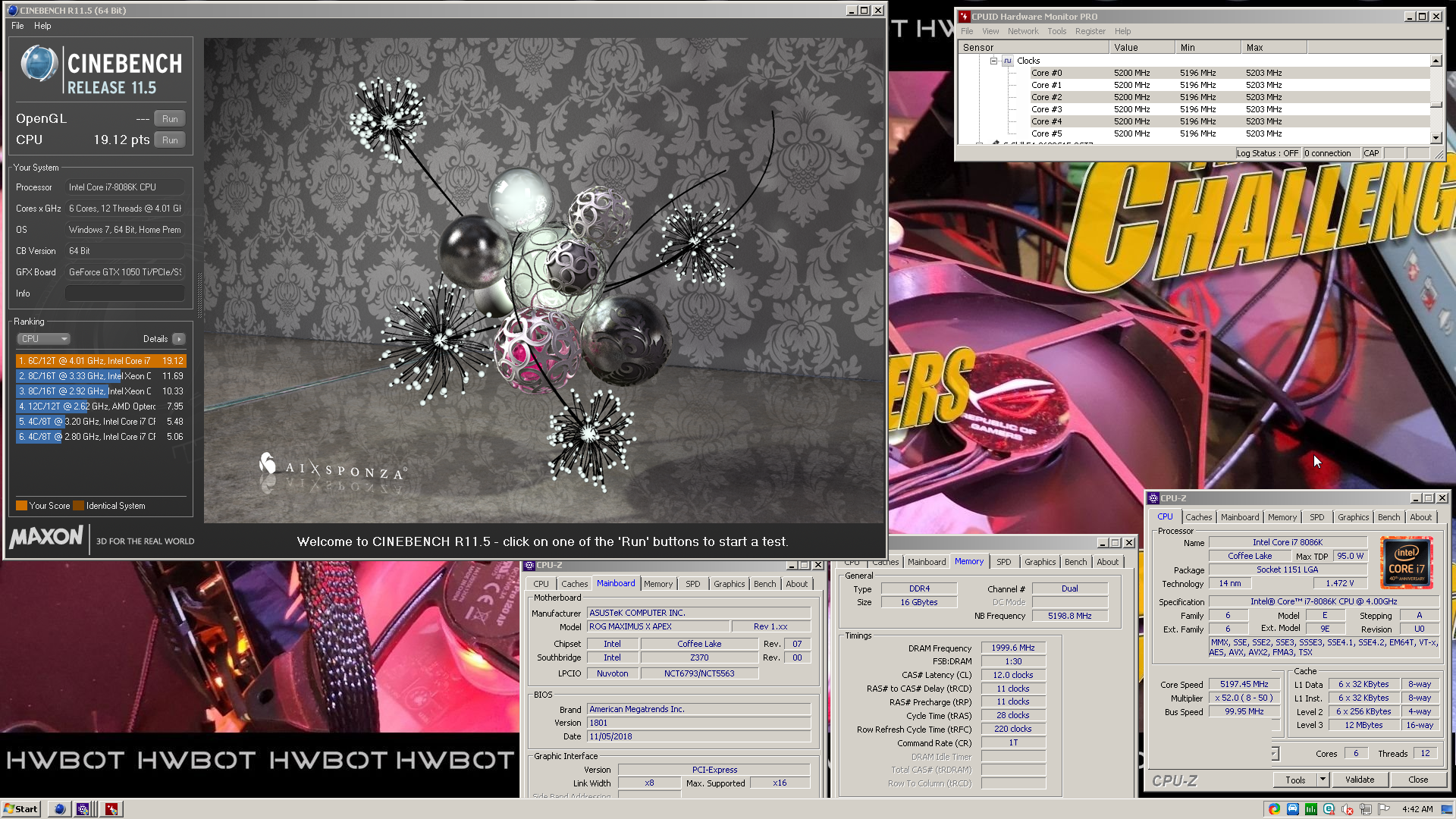The height and width of the screenshot is (819, 1456).
Task: Click the Identical System legend swatch
Action: (79, 506)
